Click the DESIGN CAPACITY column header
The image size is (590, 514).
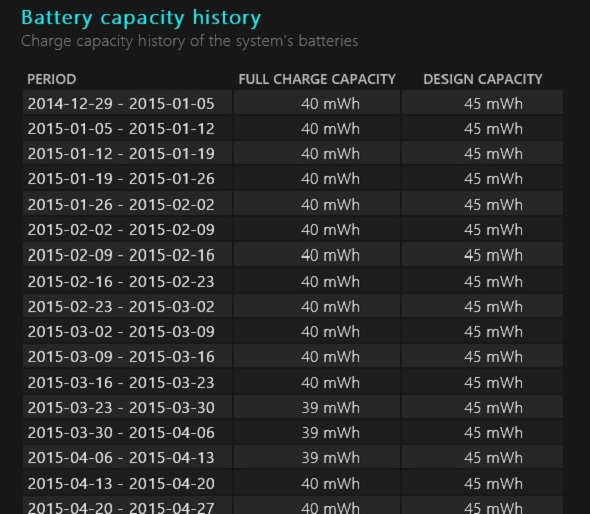coord(483,79)
